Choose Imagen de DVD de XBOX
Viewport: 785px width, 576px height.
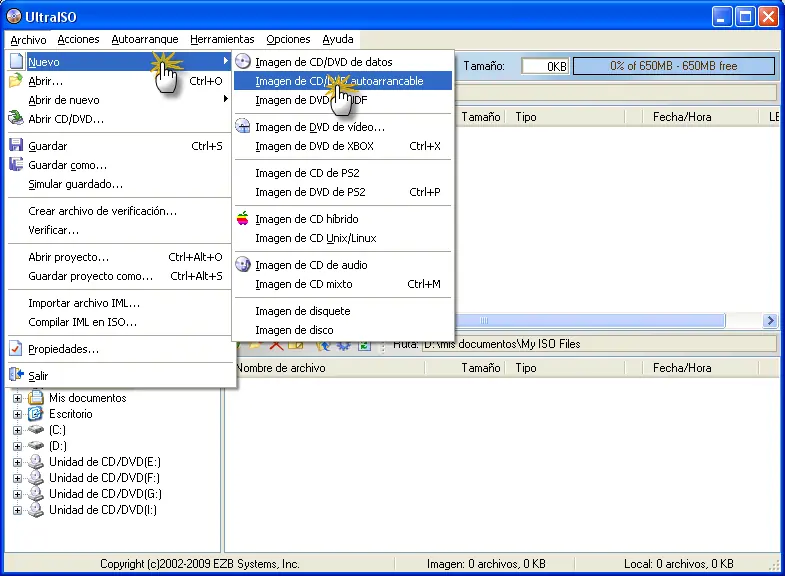click(343, 146)
